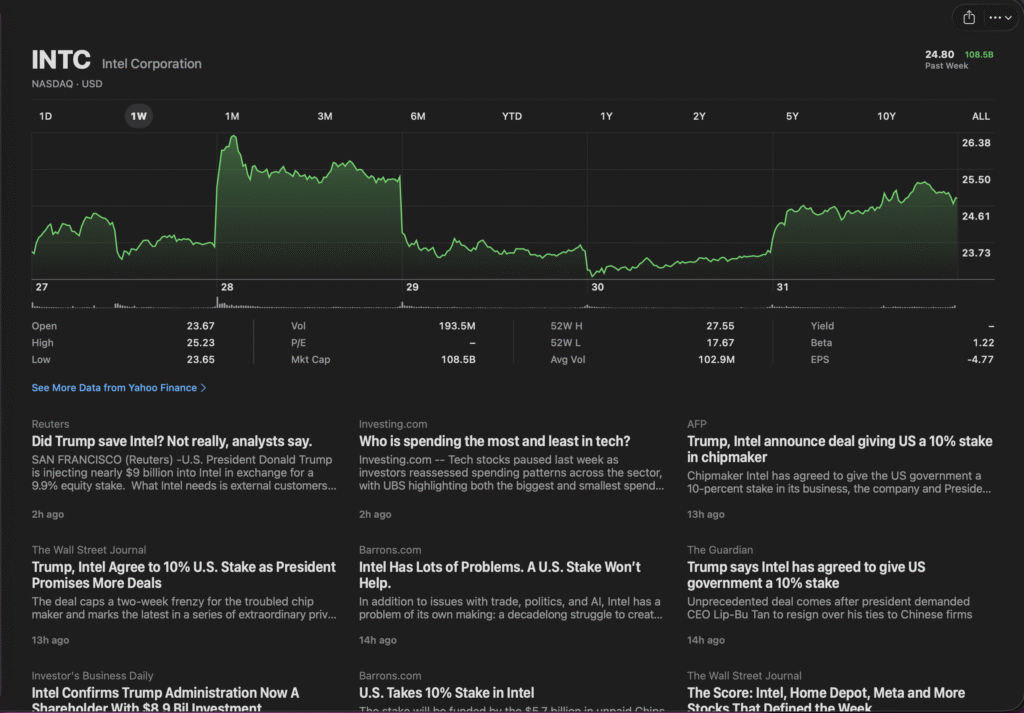Click chevron beside Yahoo Finance link
The height and width of the screenshot is (713, 1024).
click(x=203, y=388)
